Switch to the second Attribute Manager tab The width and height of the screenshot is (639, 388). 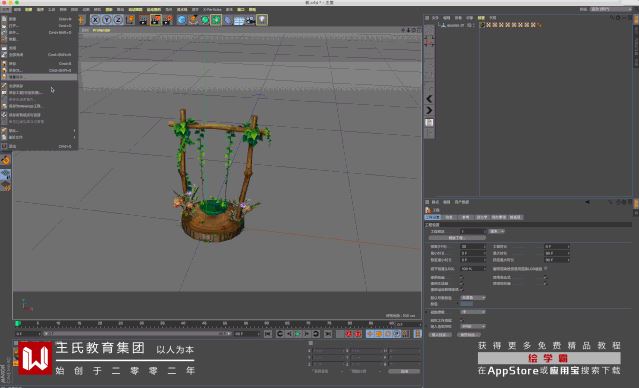point(449,217)
